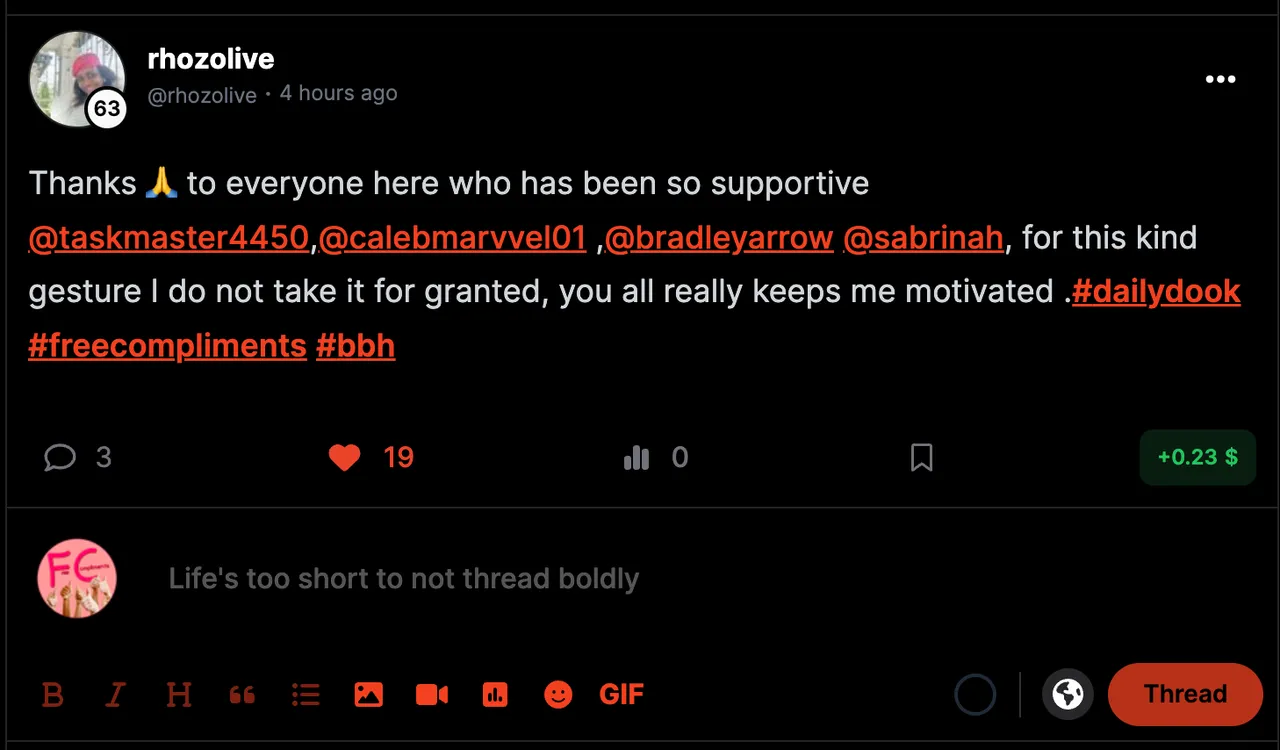
Task: Toggle bold formatting in editor
Action: pos(53,694)
